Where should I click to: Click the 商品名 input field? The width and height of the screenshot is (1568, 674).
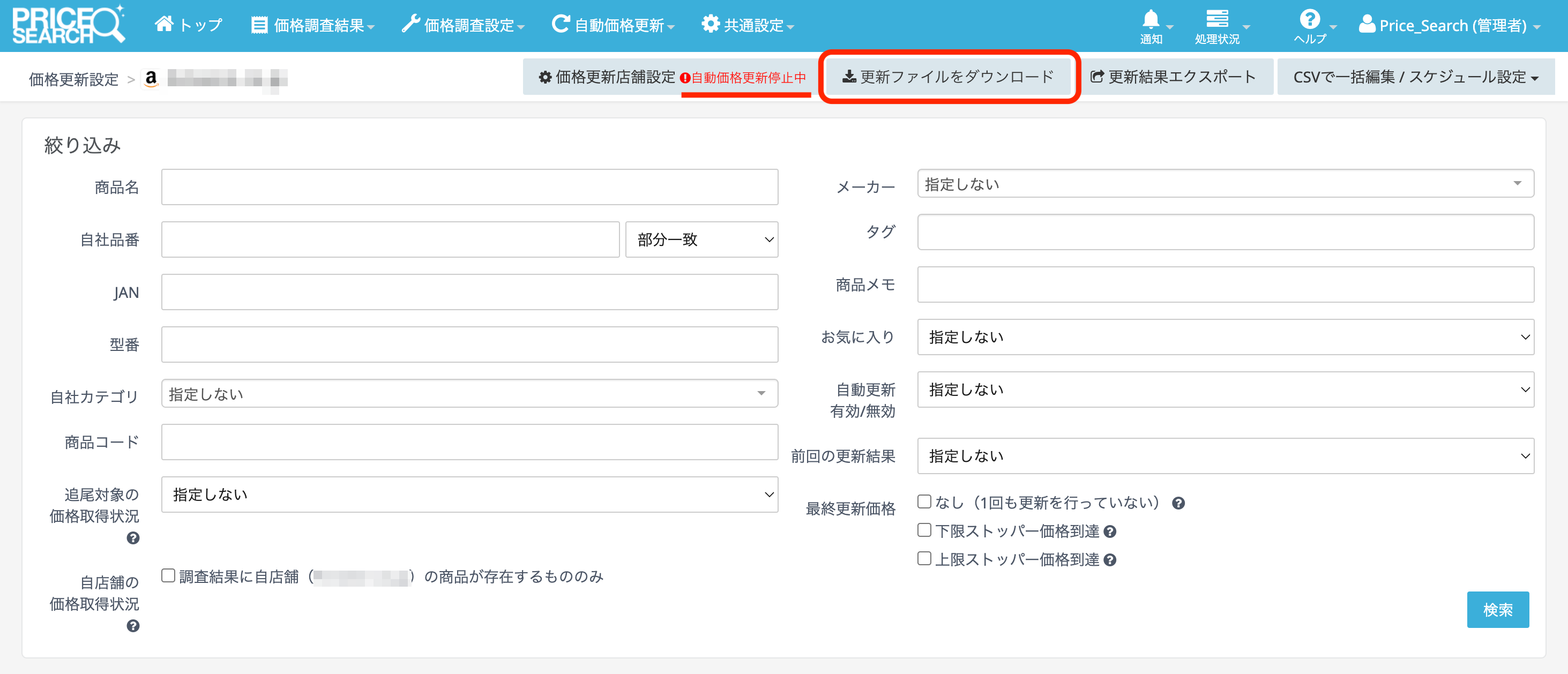[469, 188]
